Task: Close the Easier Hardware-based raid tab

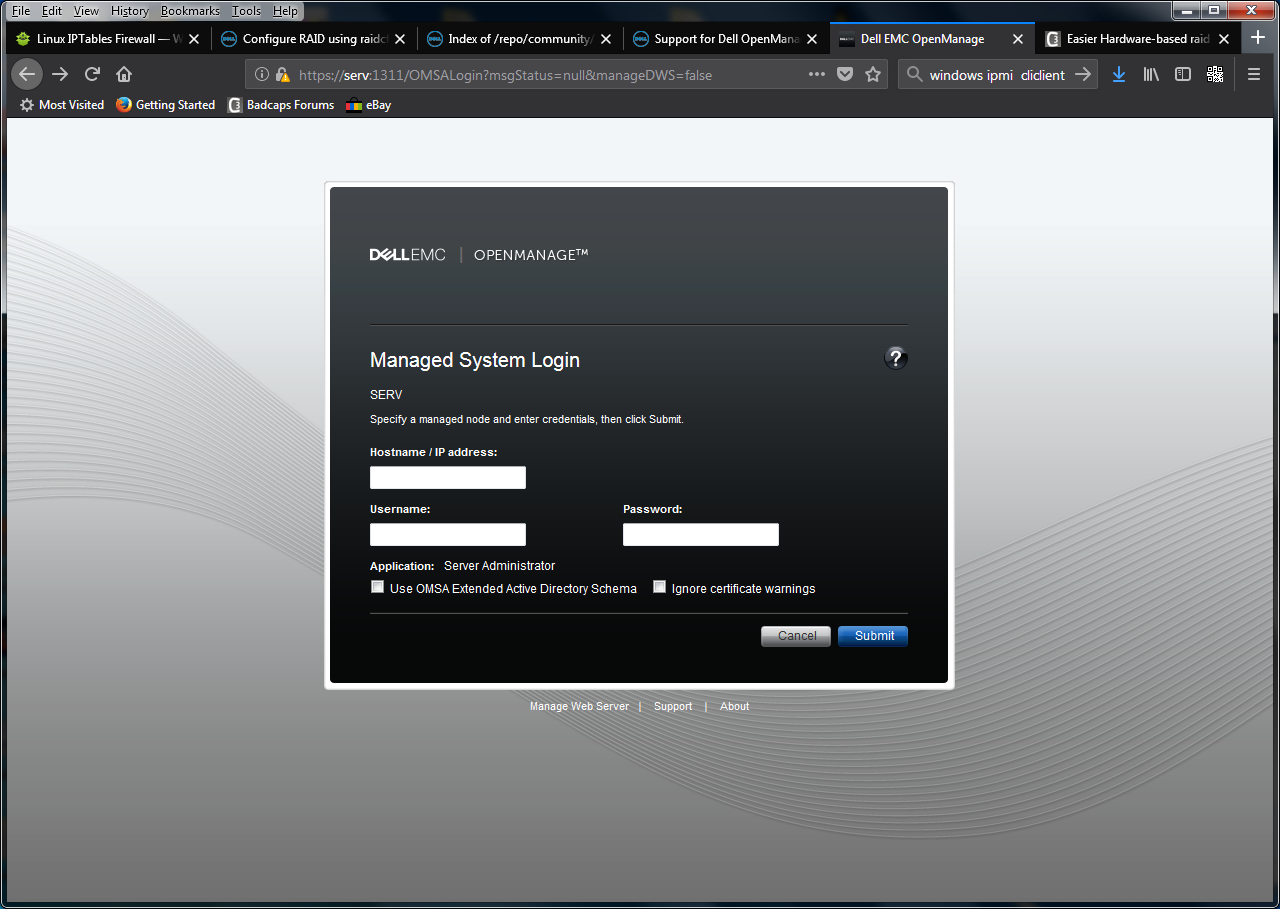Action: point(1224,39)
